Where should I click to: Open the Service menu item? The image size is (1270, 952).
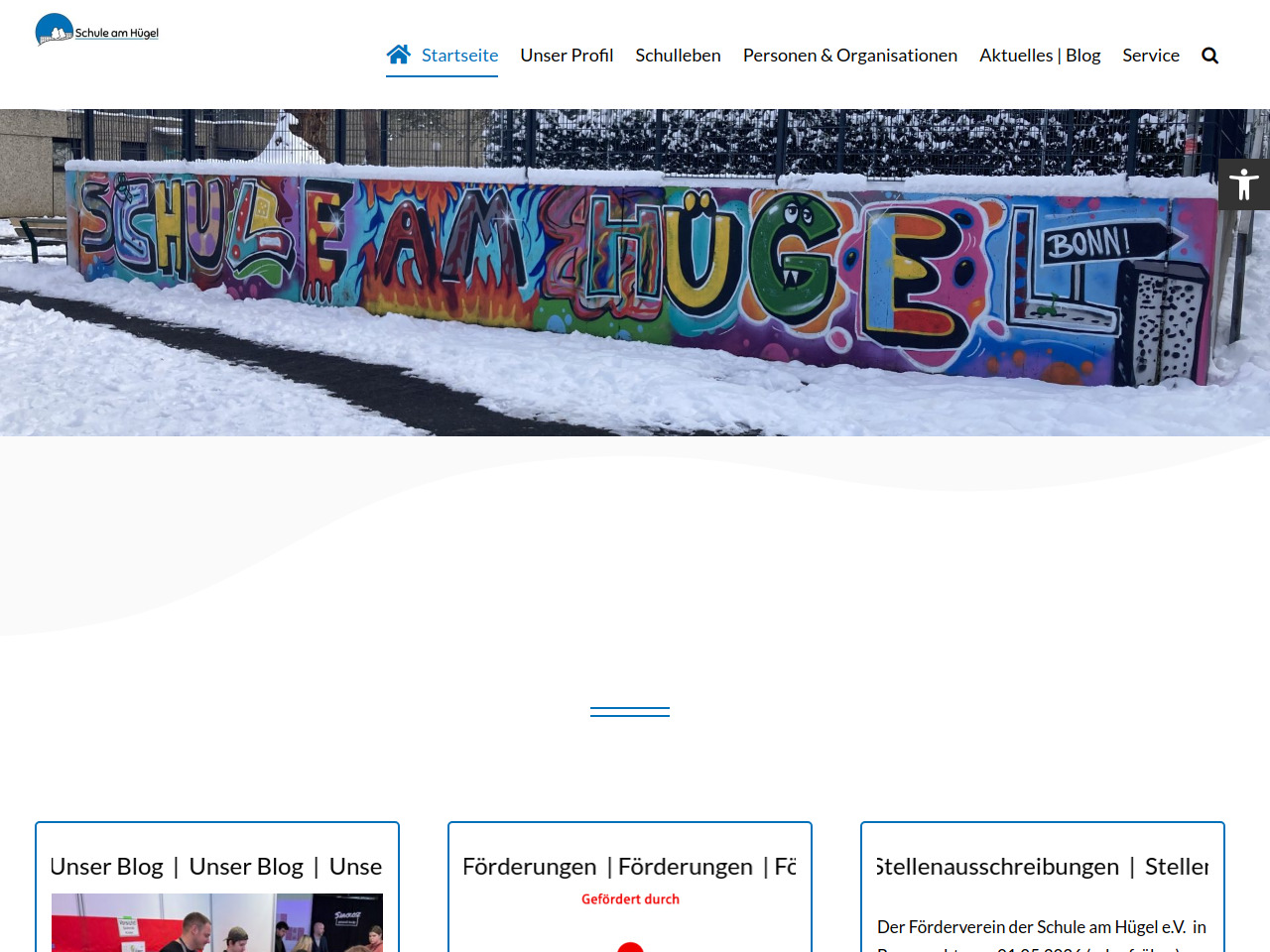pyautogui.click(x=1151, y=56)
